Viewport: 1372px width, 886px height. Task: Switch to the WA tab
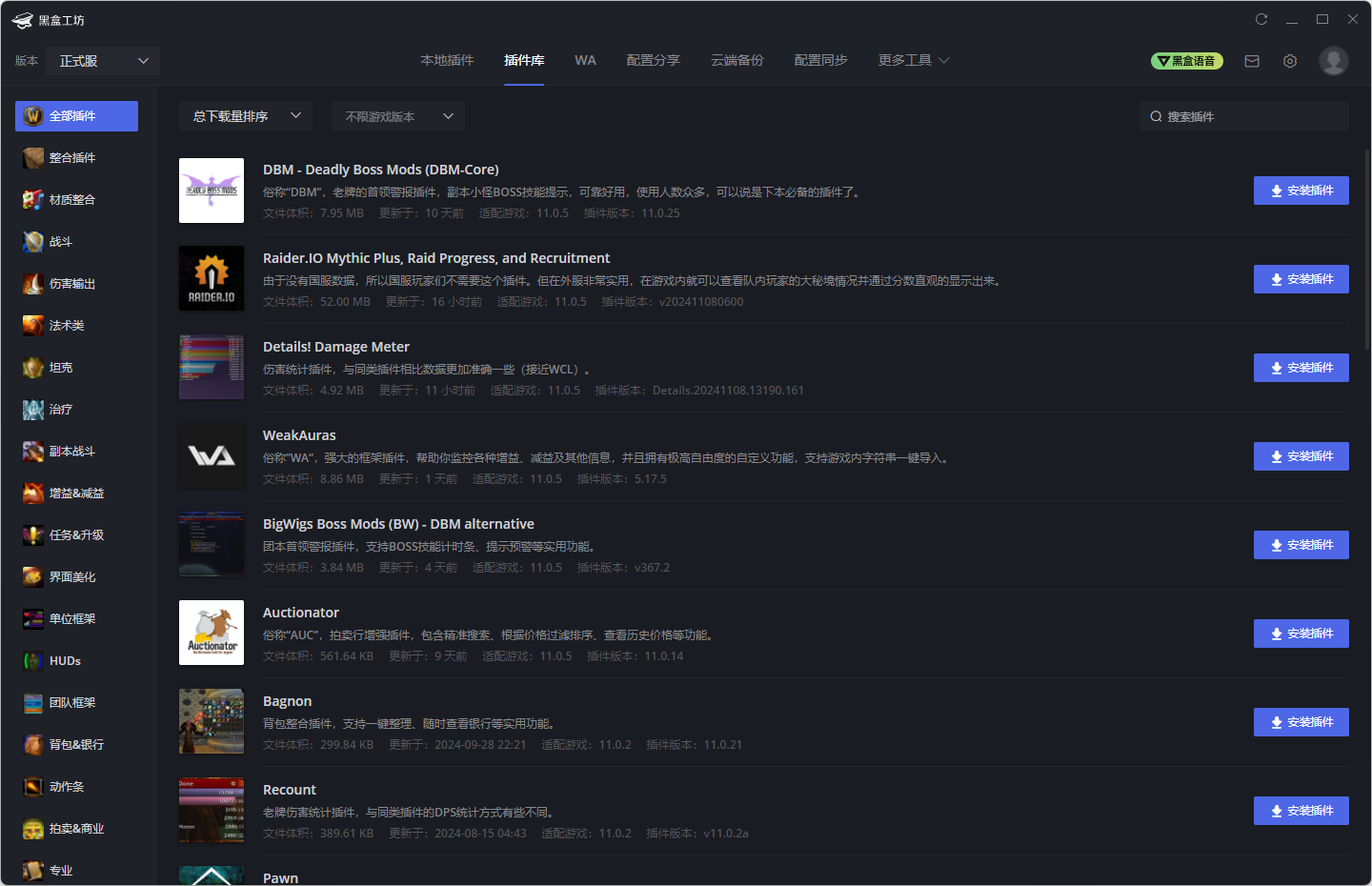tap(585, 61)
